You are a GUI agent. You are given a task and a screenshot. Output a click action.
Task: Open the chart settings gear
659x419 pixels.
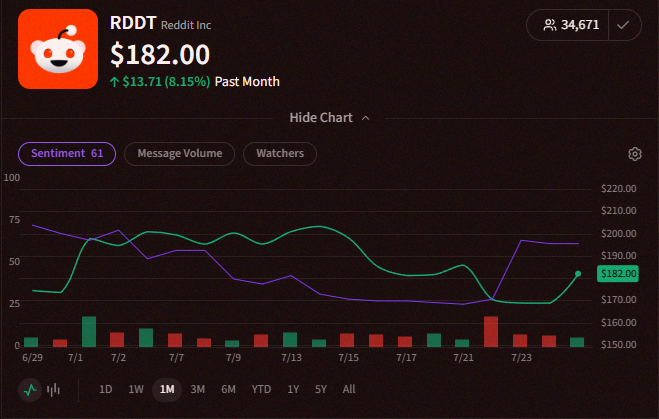[635, 154]
